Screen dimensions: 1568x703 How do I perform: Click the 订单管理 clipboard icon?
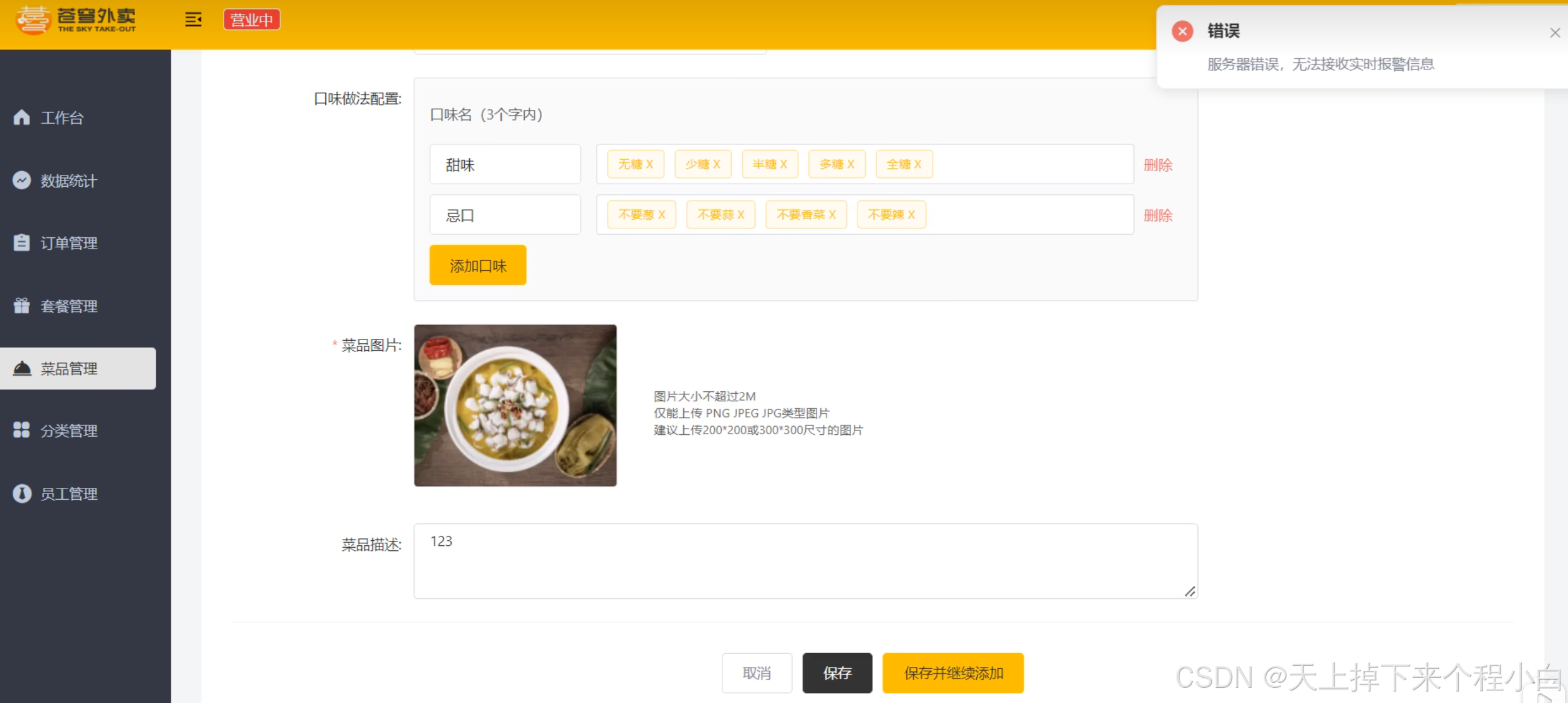tap(21, 243)
